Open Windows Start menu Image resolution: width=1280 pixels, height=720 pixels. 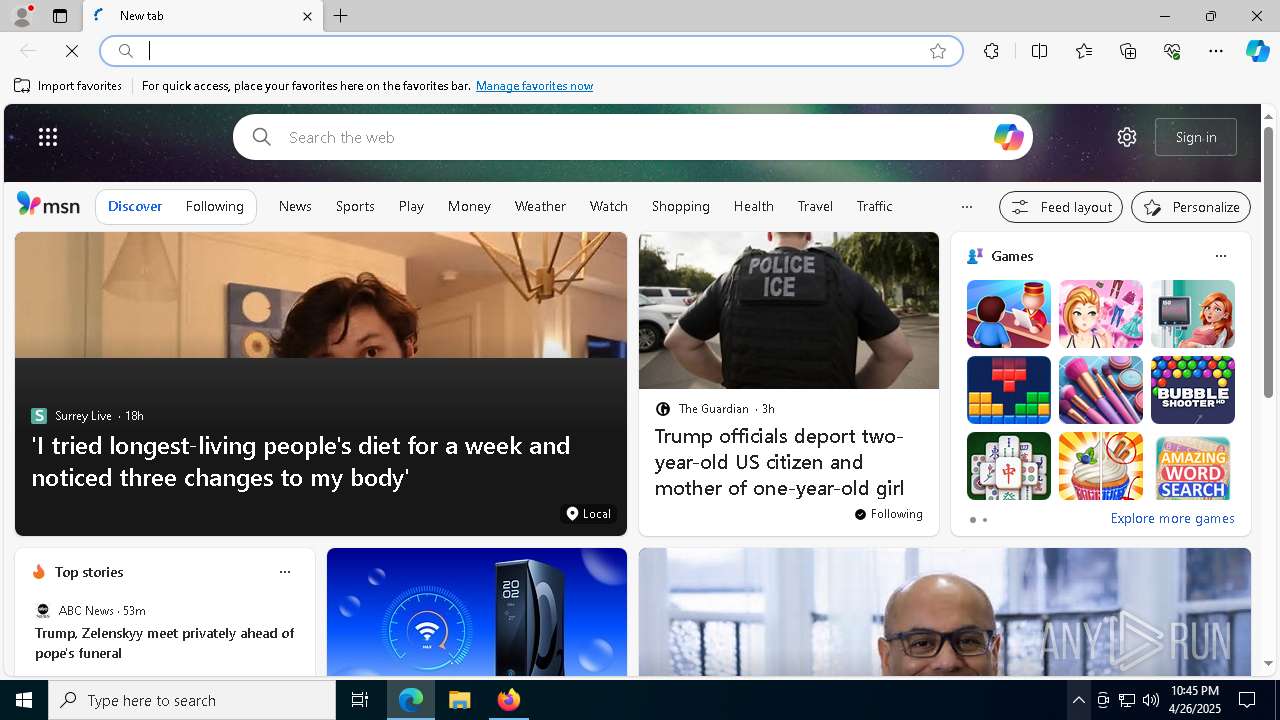point(24,700)
